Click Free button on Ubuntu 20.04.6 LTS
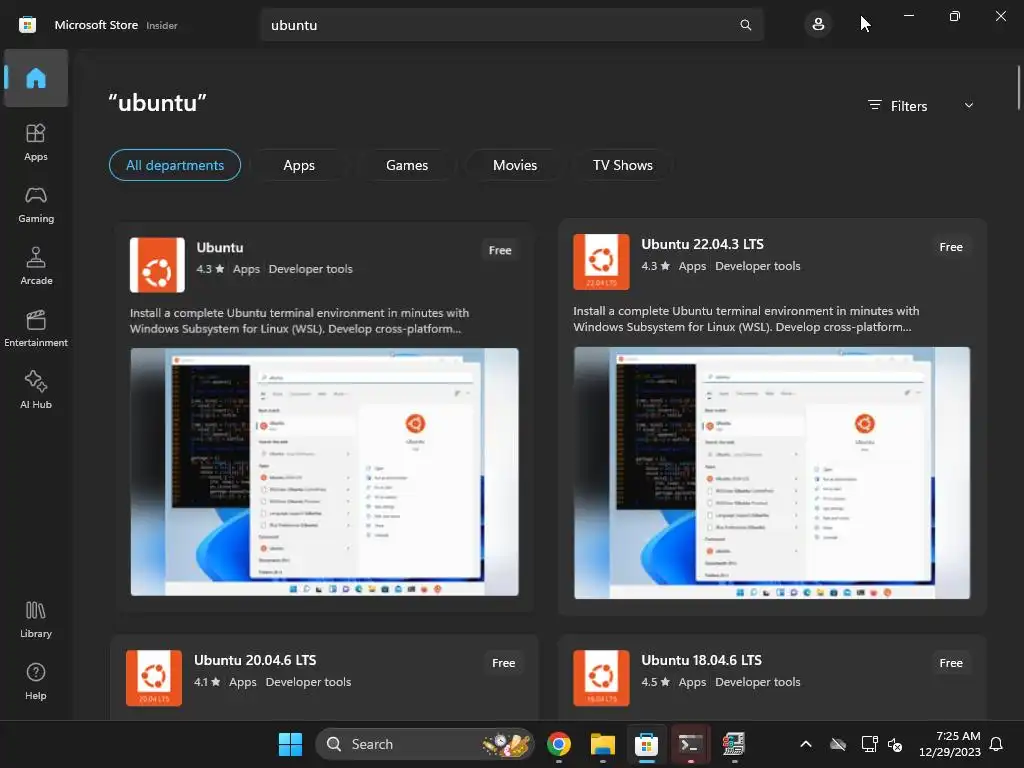The height and width of the screenshot is (768, 1024). 503,663
